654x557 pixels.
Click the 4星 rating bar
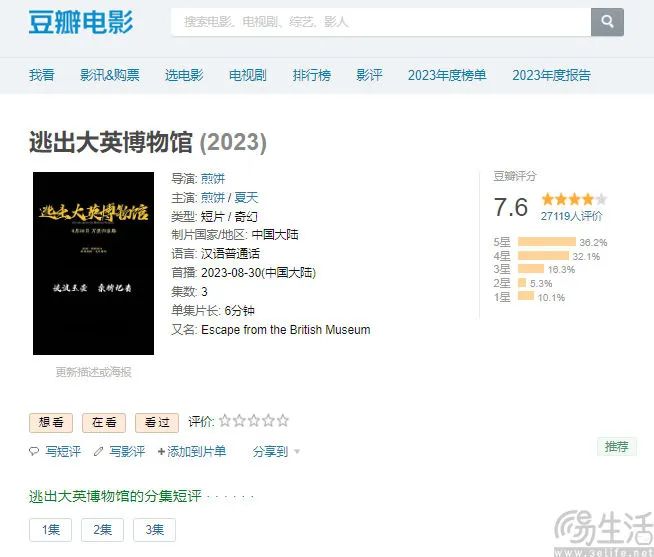coord(543,256)
